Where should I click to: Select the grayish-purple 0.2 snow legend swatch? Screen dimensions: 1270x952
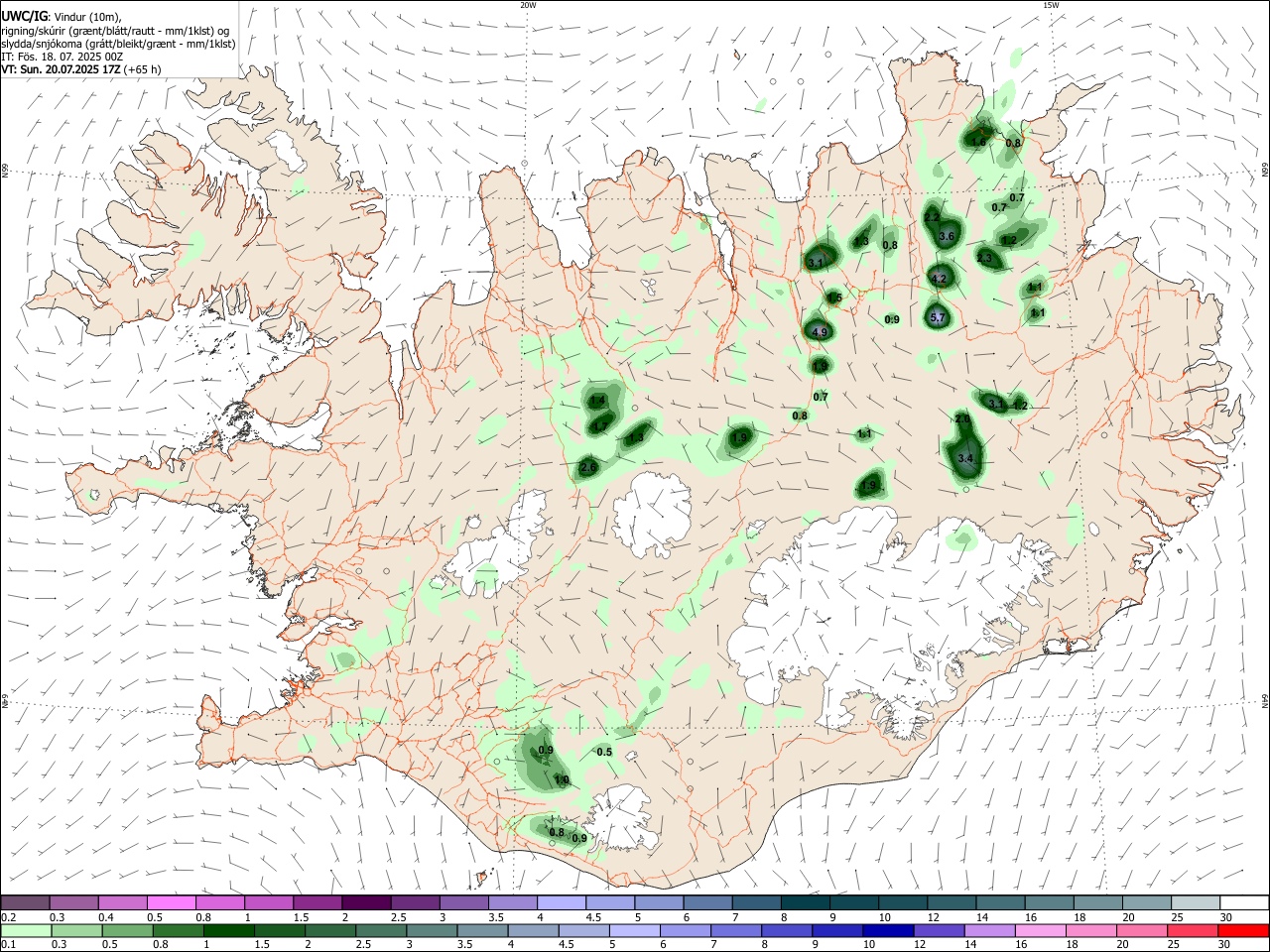[x=25, y=903]
